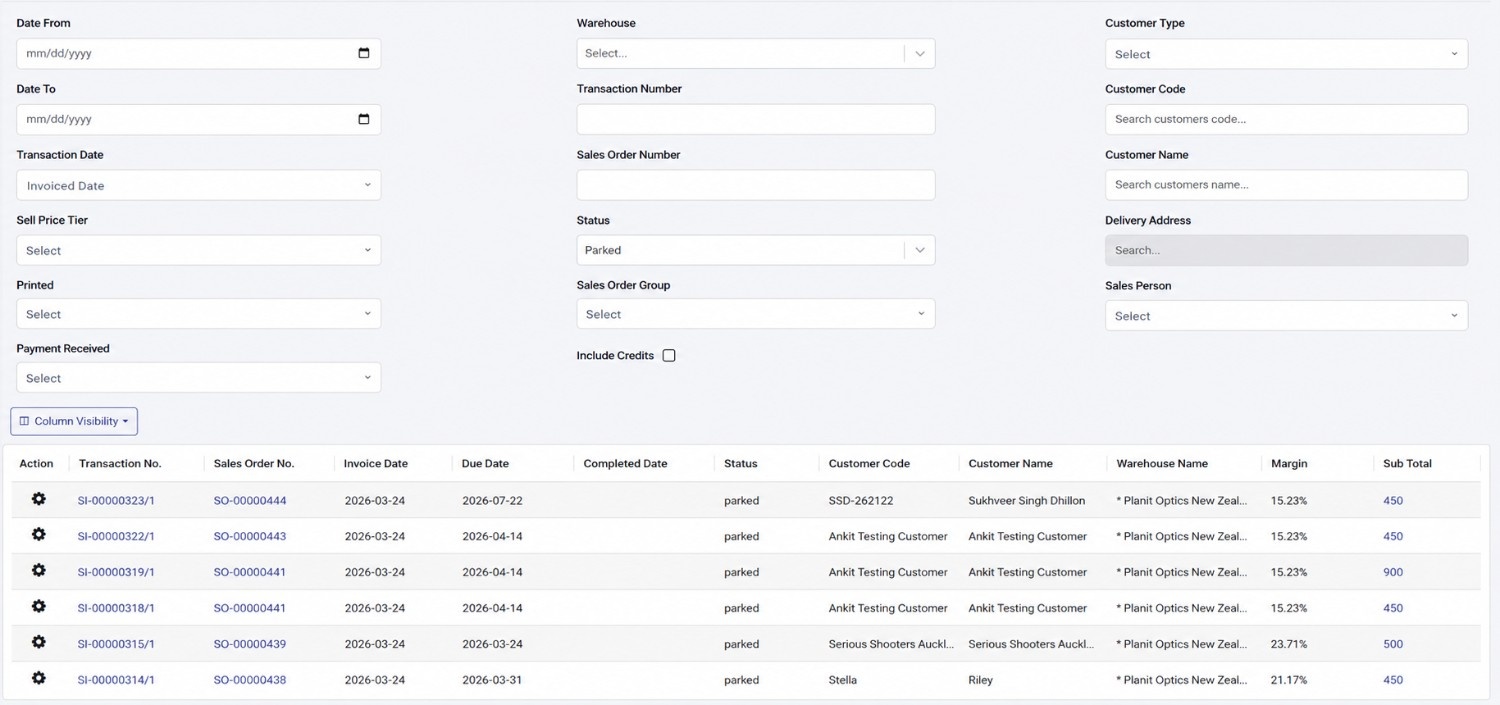Click the Transaction Number input field

[756, 119]
